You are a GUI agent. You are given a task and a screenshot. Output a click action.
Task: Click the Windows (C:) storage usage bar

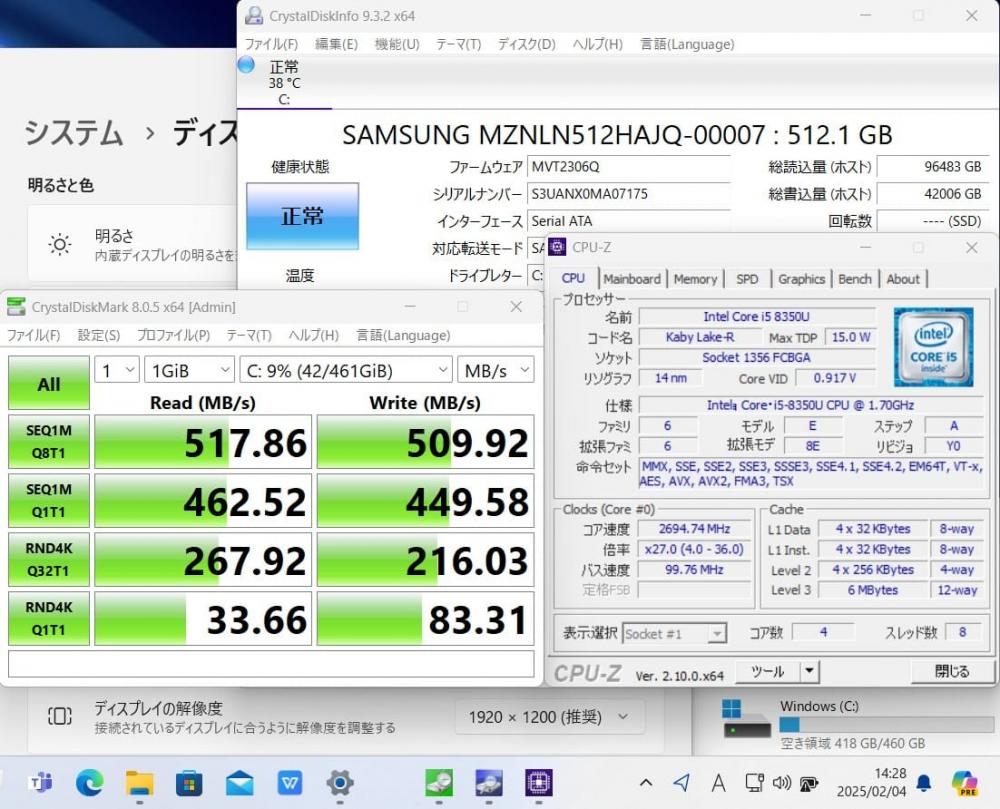coord(886,724)
